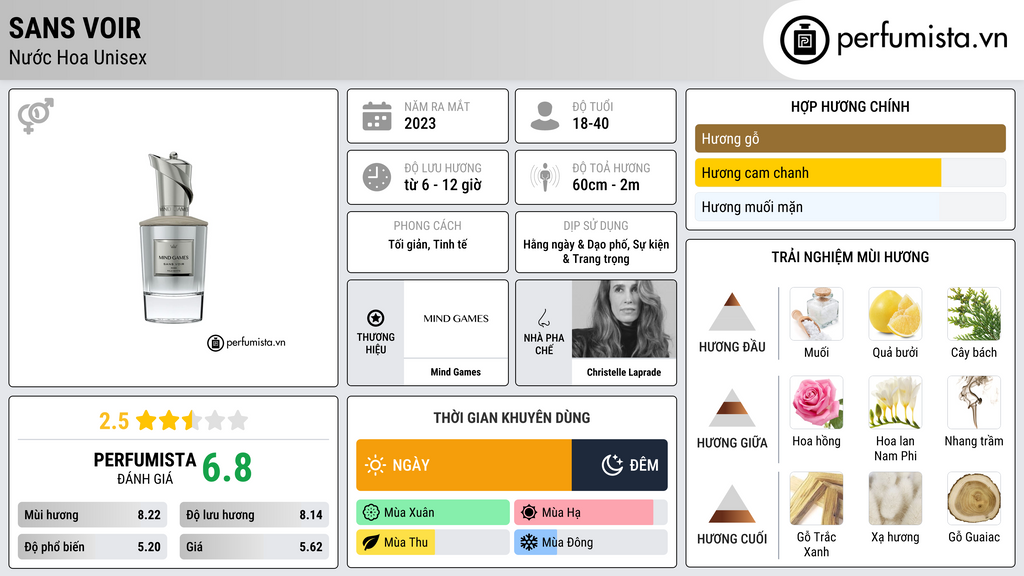Select the Hoa lan Nam Phi note image
The width and height of the screenshot is (1024, 576).
(895, 402)
